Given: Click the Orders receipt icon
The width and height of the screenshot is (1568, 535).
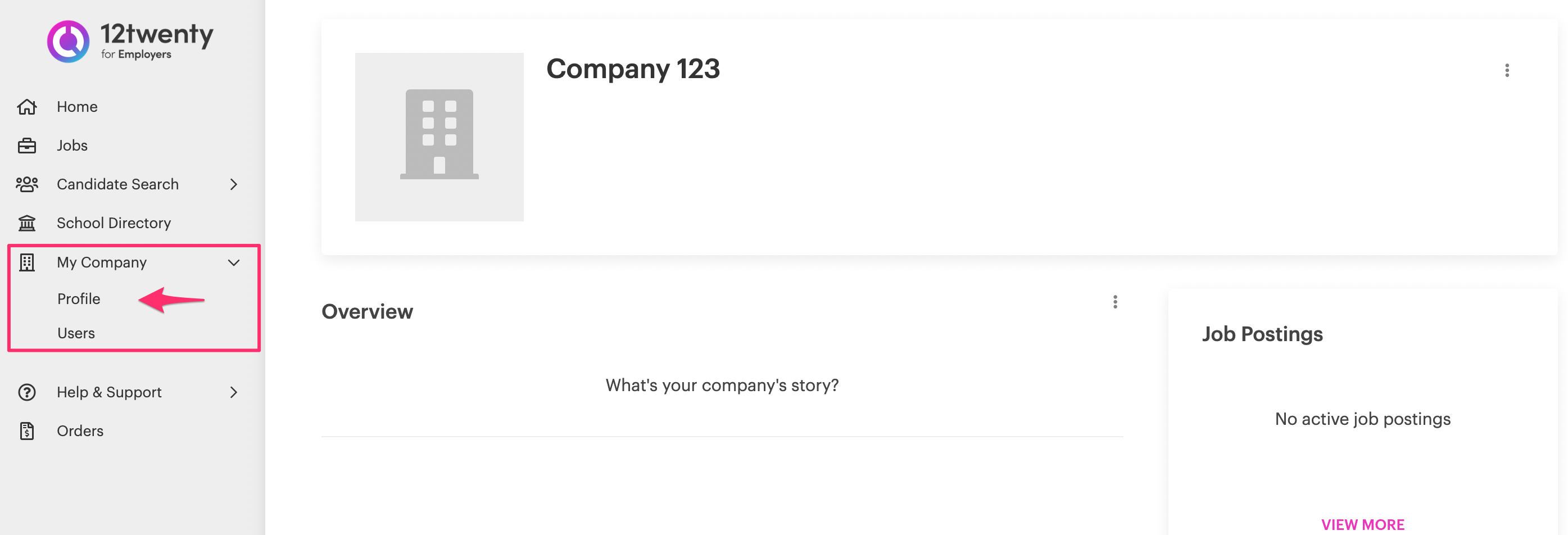Looking at the screenshot, I should point(27,431).
